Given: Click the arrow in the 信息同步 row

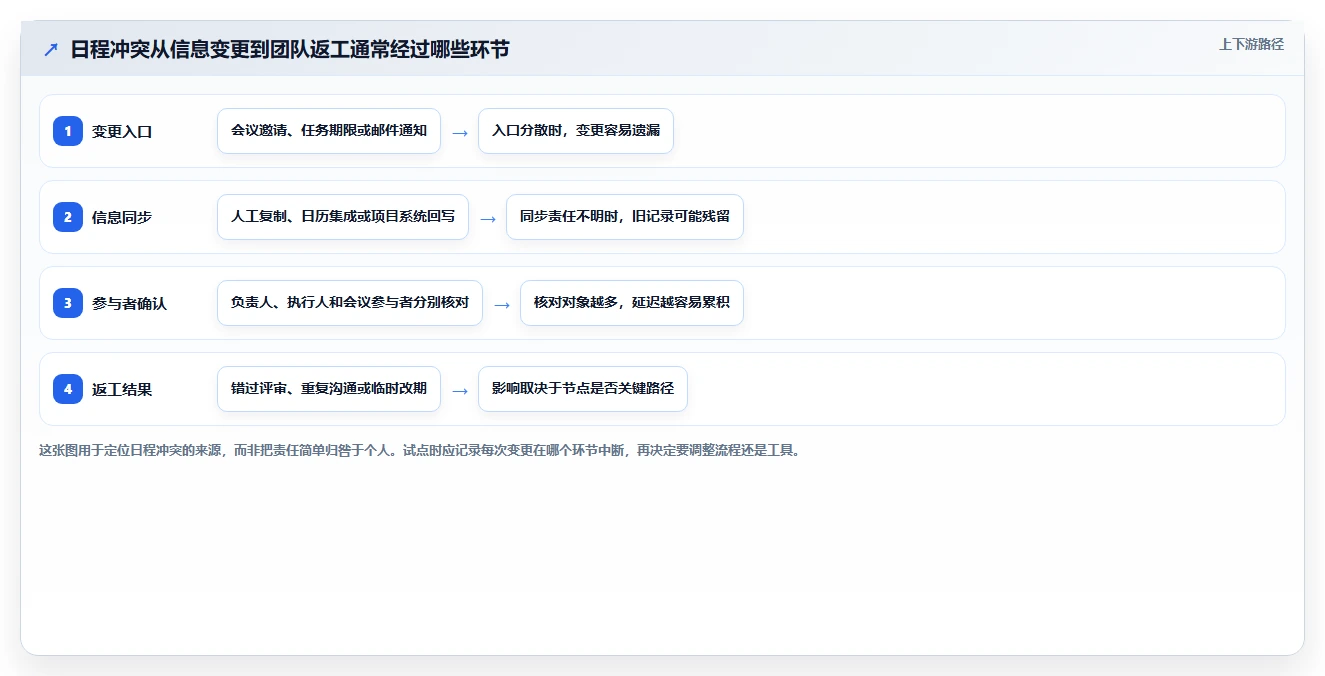Looking at the screenshot, I should point(488,218).
